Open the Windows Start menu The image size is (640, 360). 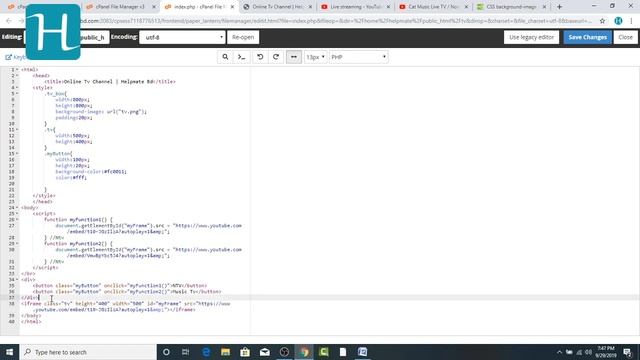pyautogui.click(x=9, y=352)
